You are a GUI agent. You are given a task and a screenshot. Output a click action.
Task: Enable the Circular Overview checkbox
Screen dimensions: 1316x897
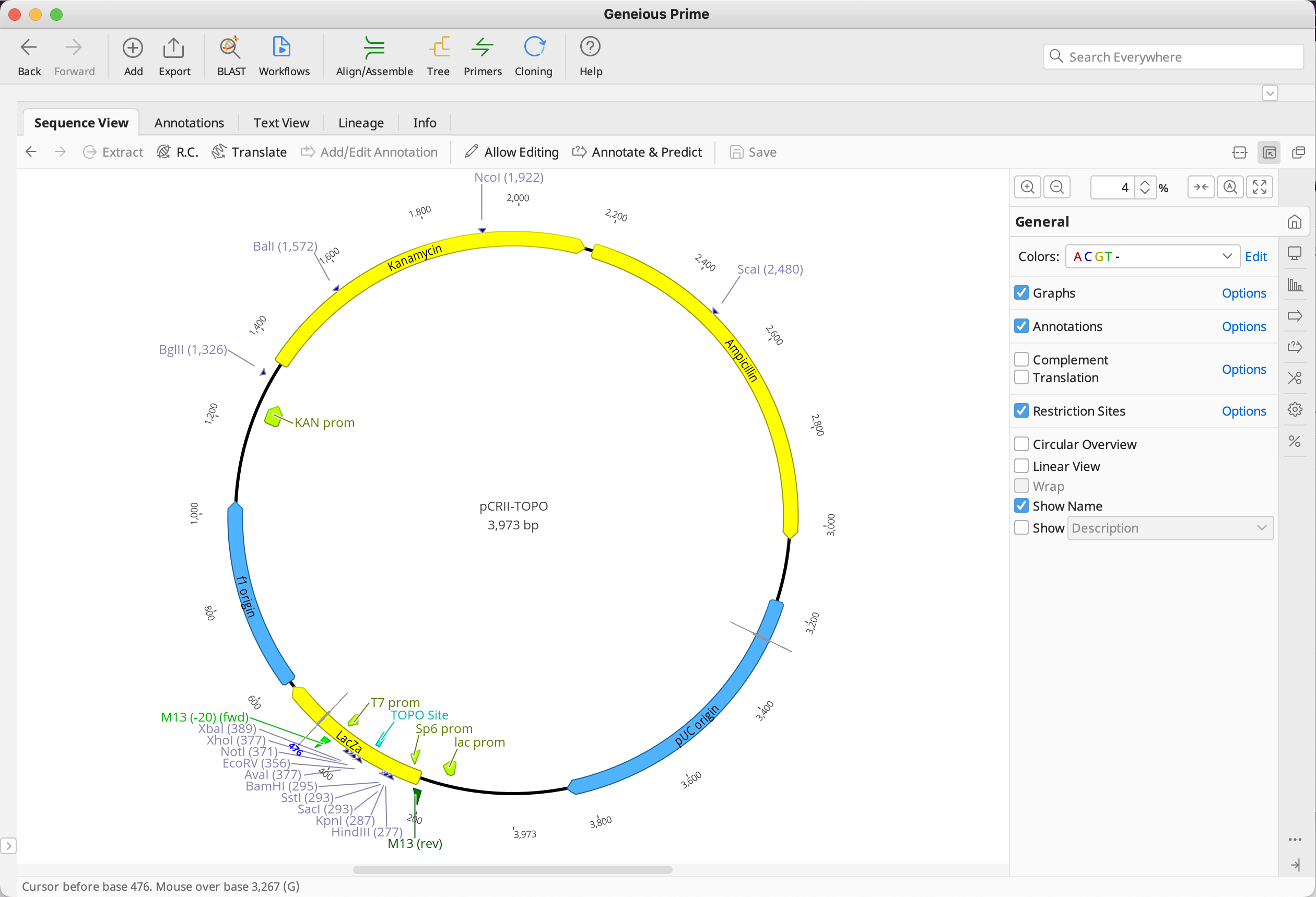(1021, 444)
